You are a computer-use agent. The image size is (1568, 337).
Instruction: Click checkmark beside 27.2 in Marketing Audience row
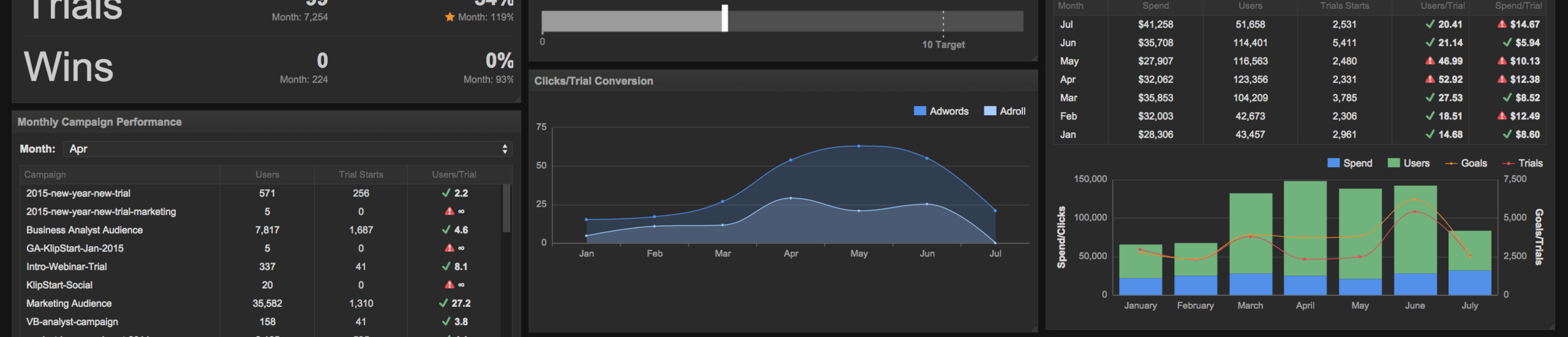[x=443, y=303]
